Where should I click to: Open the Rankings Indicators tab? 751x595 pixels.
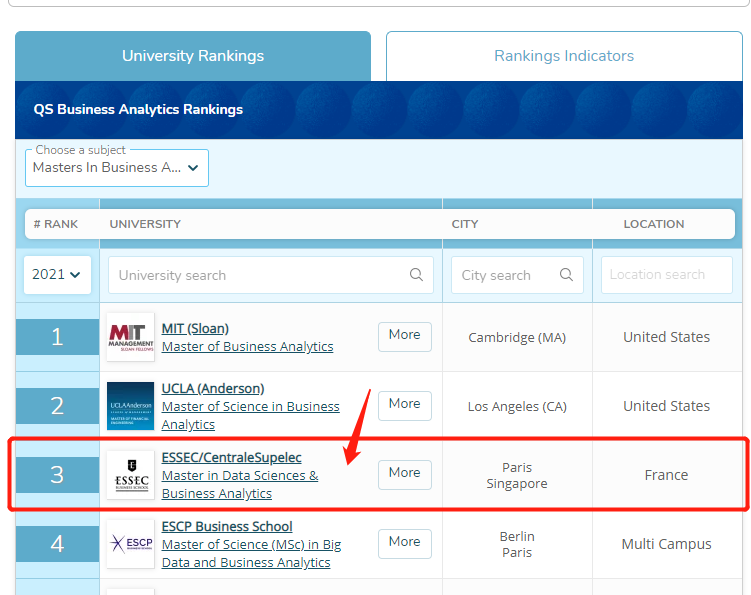564,56
